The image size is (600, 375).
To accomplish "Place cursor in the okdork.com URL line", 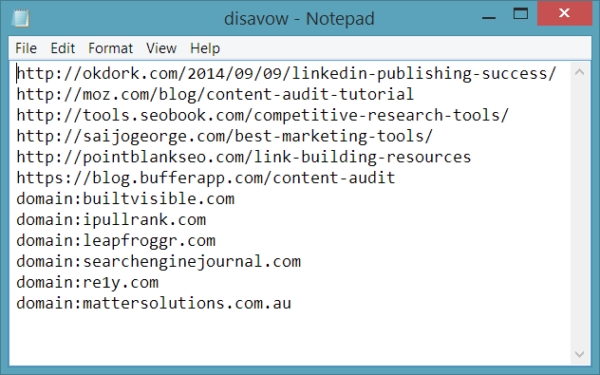I will pos(286,73).
